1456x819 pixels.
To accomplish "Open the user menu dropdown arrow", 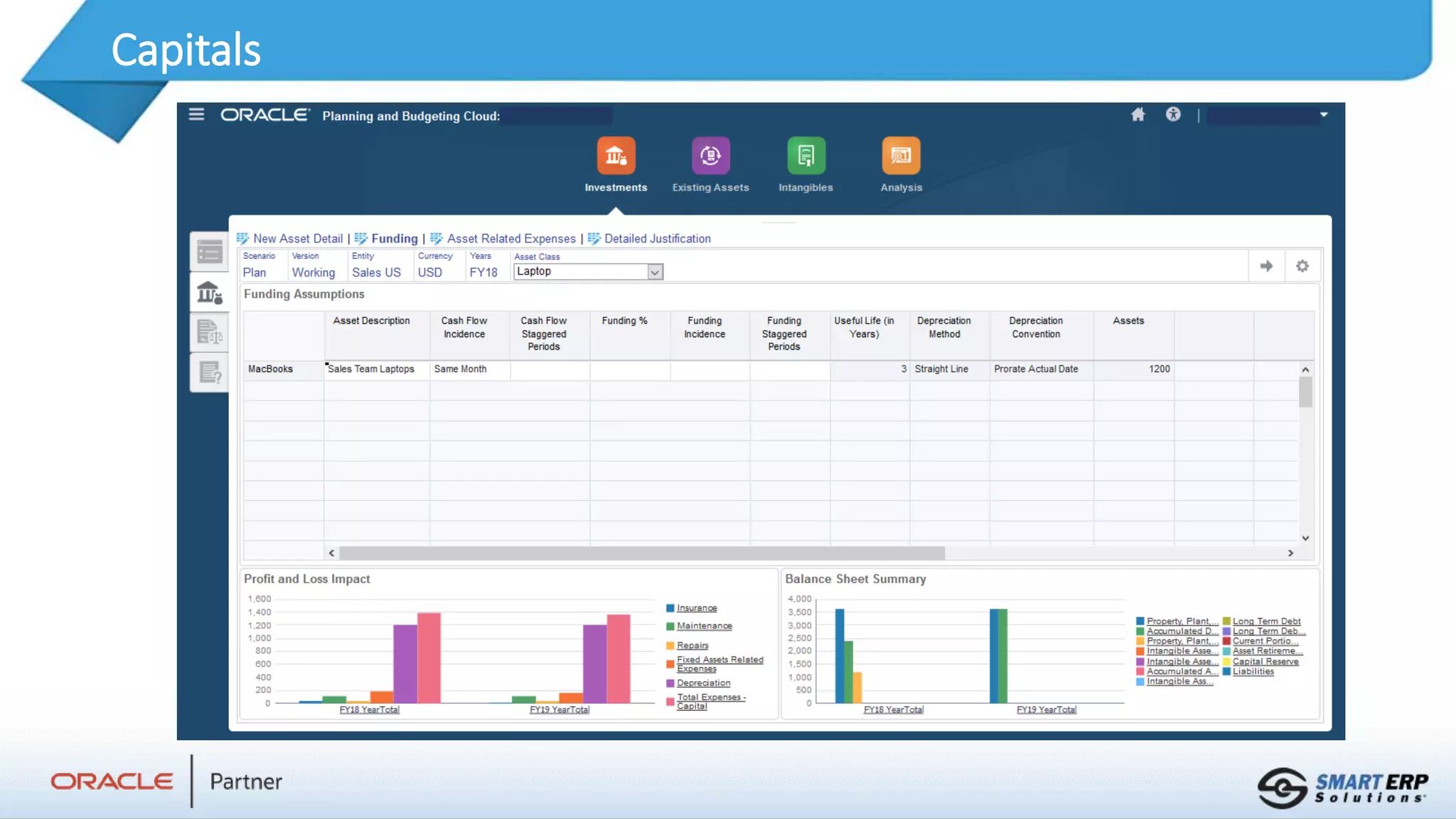I will click(1324, 114).
